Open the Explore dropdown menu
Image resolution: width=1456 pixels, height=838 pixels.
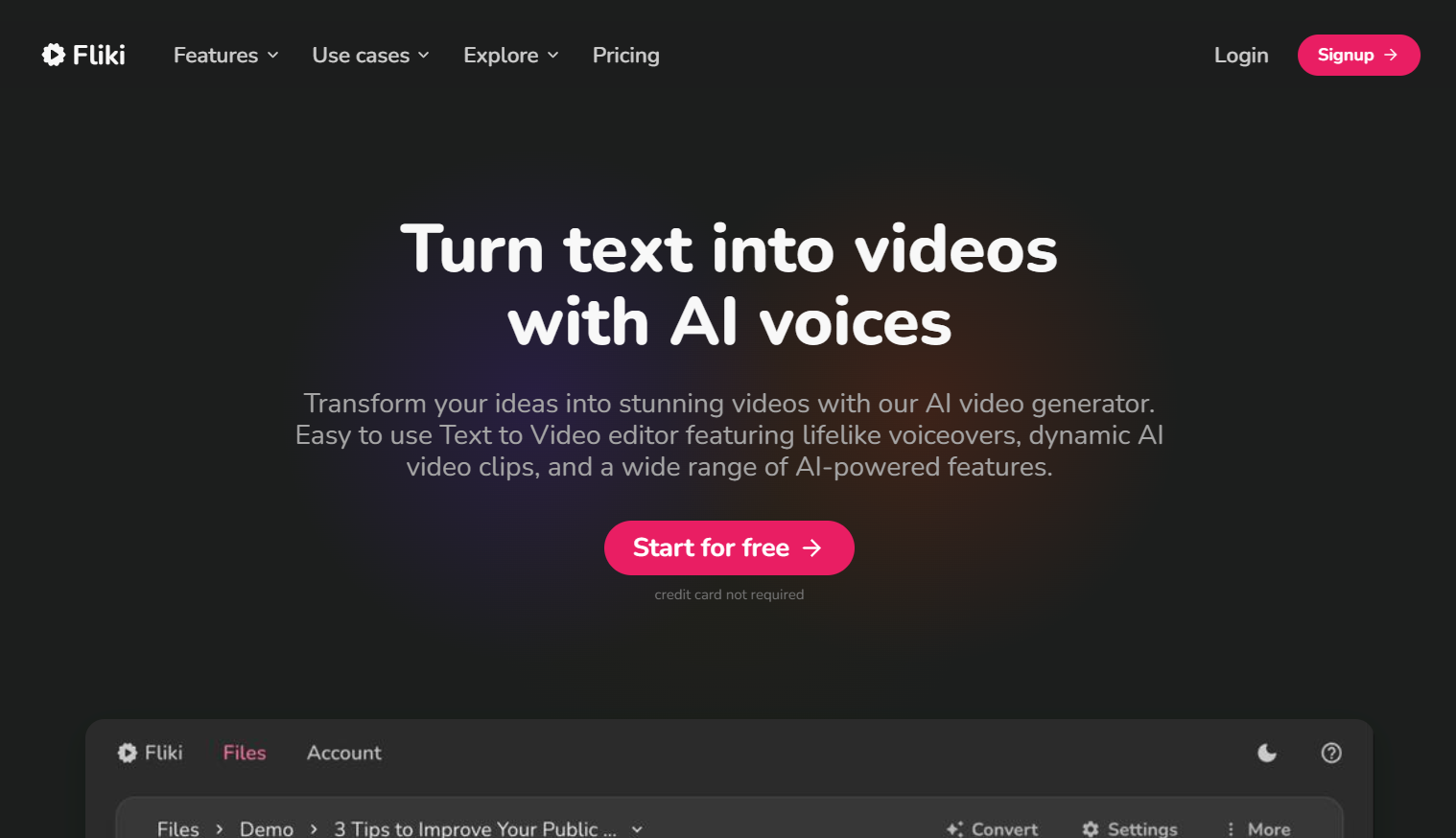coord(510,55)
